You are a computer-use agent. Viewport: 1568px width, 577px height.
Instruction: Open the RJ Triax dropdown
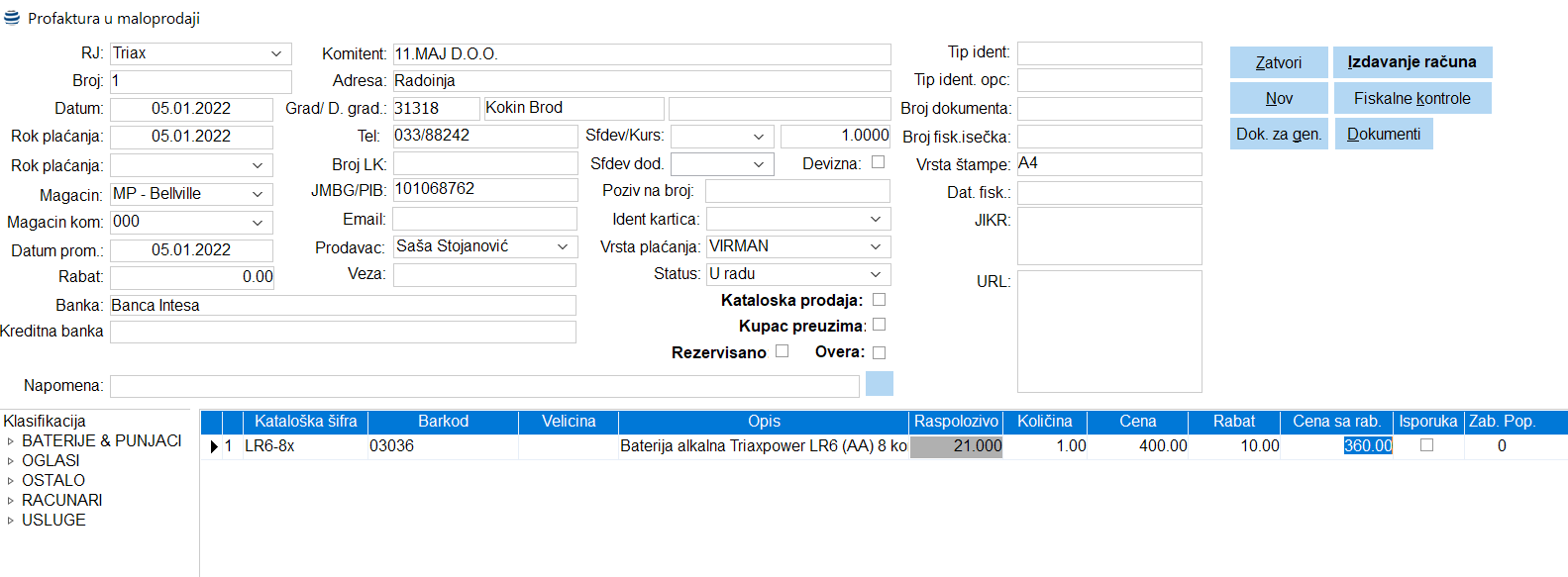pyautogui.click(x=276, y=53)
